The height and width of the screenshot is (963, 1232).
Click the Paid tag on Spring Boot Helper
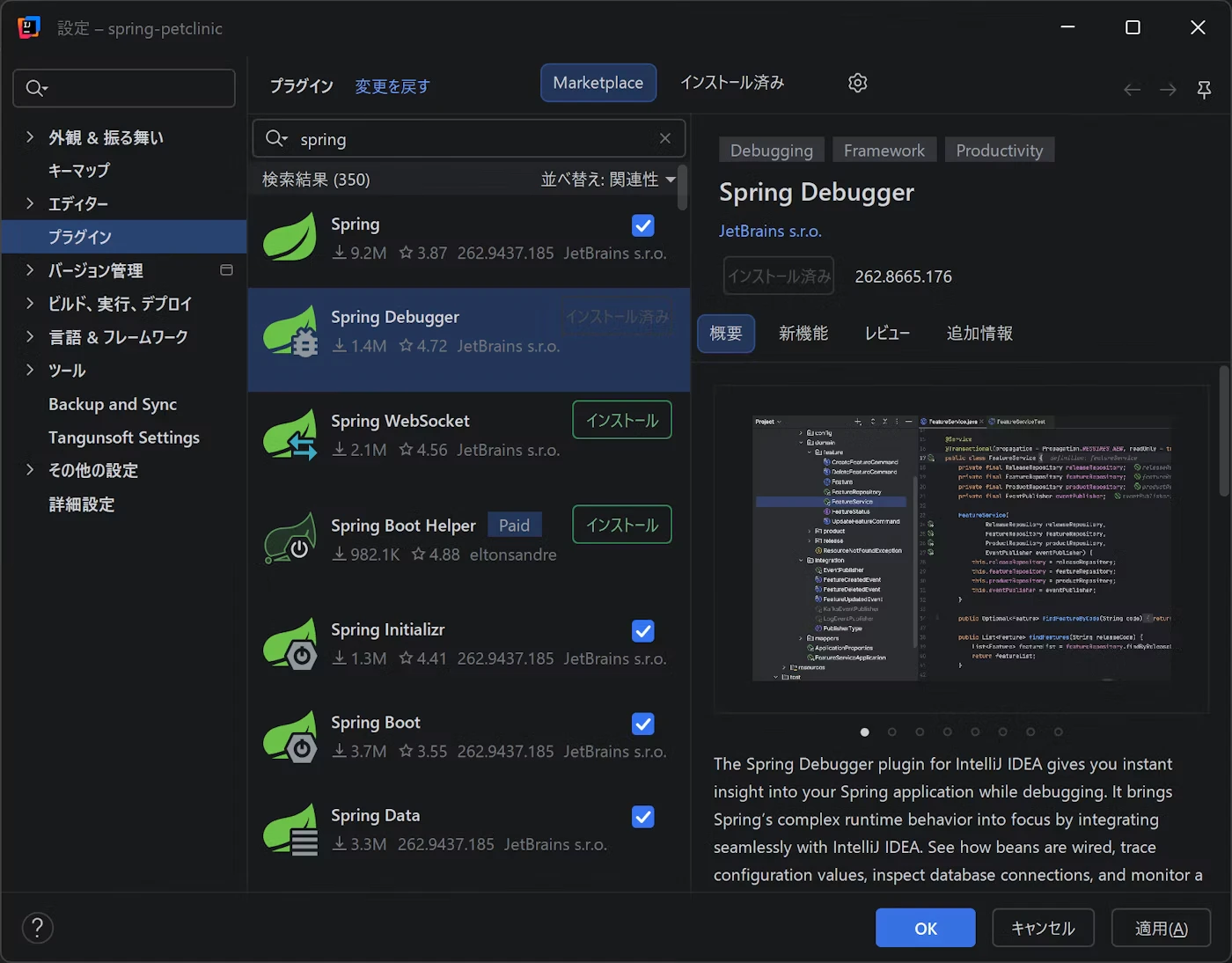point(515,526)
